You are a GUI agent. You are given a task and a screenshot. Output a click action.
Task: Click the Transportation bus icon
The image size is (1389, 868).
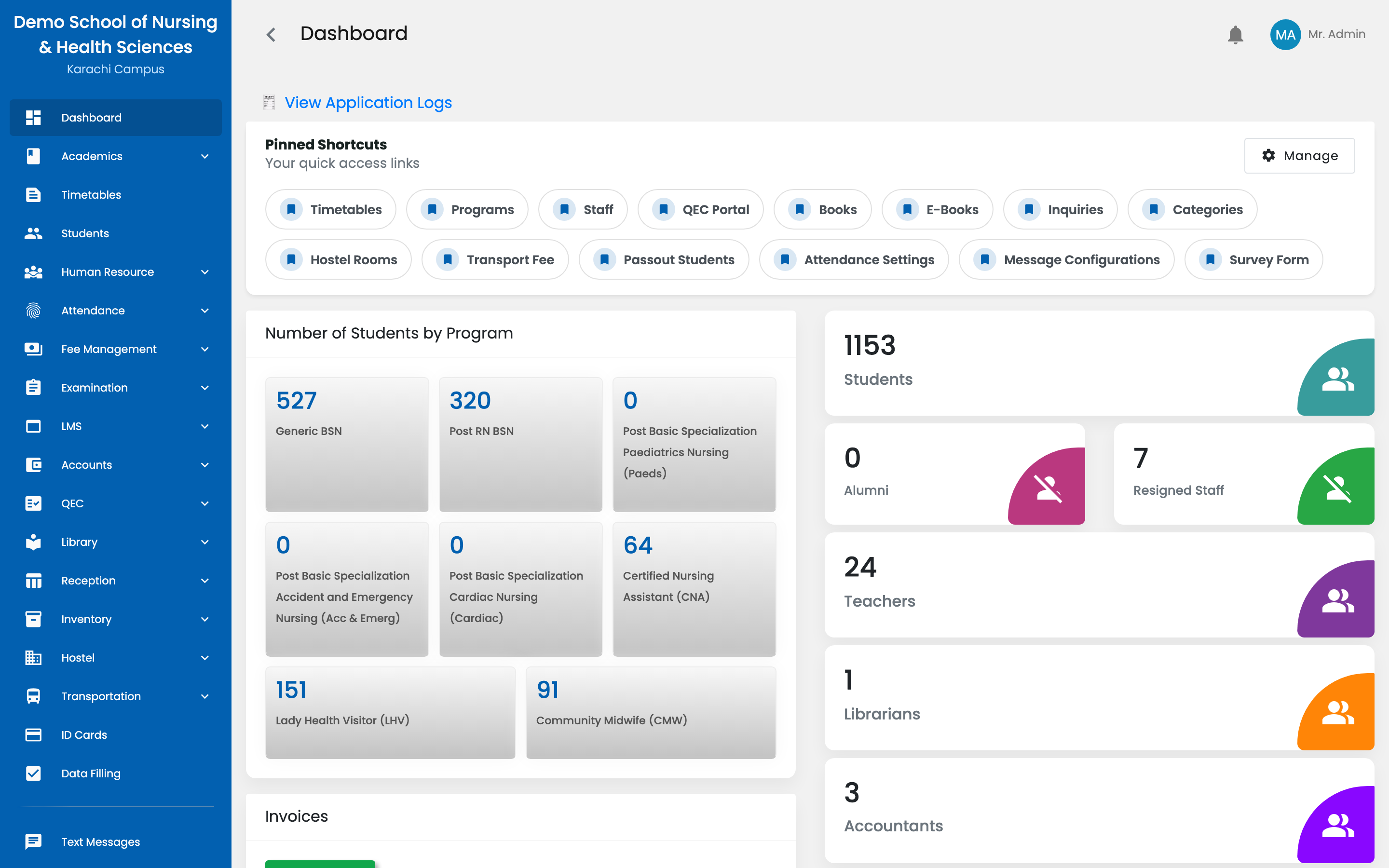click(33, 696)
